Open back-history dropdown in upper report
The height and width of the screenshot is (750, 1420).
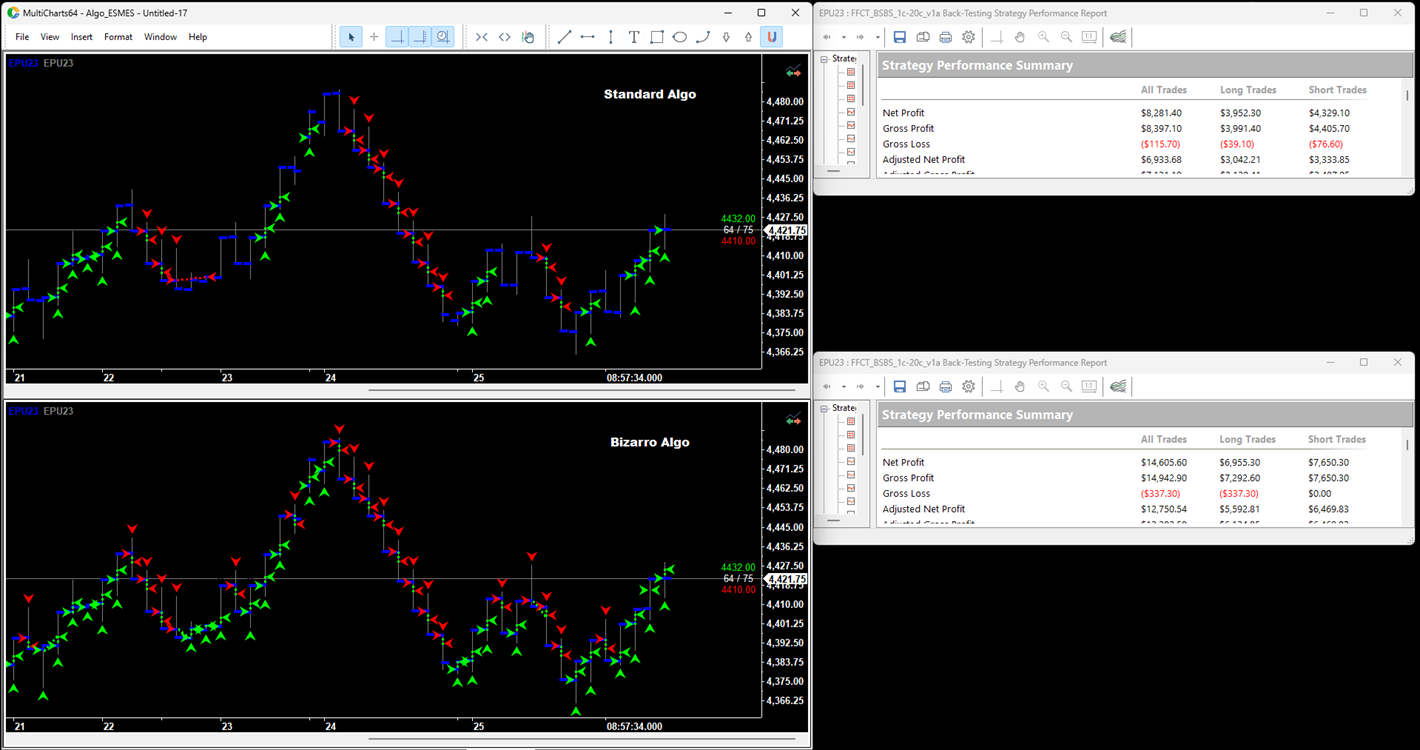(843, 37)
